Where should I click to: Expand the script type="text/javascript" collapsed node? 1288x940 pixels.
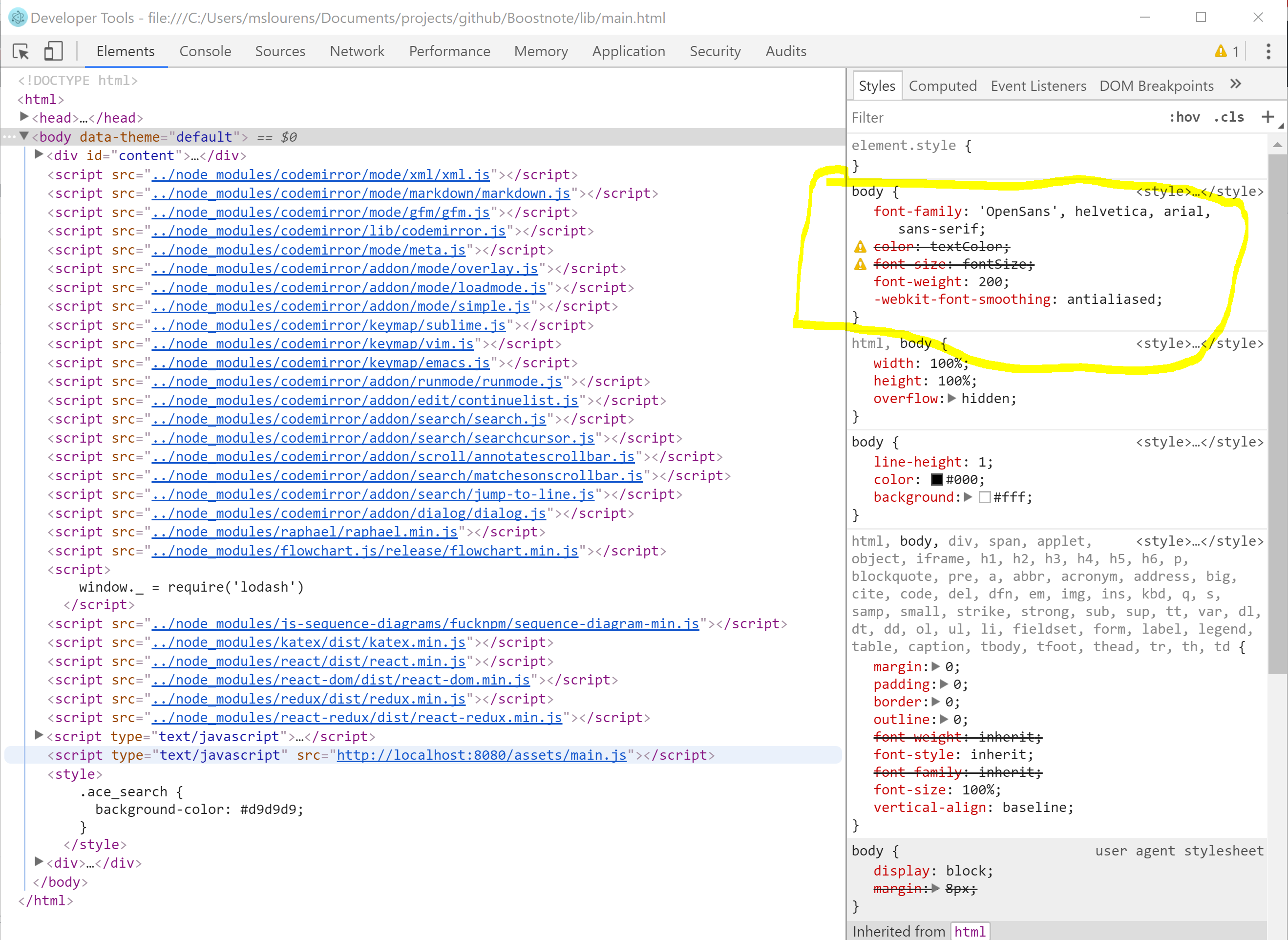(39, 735)
